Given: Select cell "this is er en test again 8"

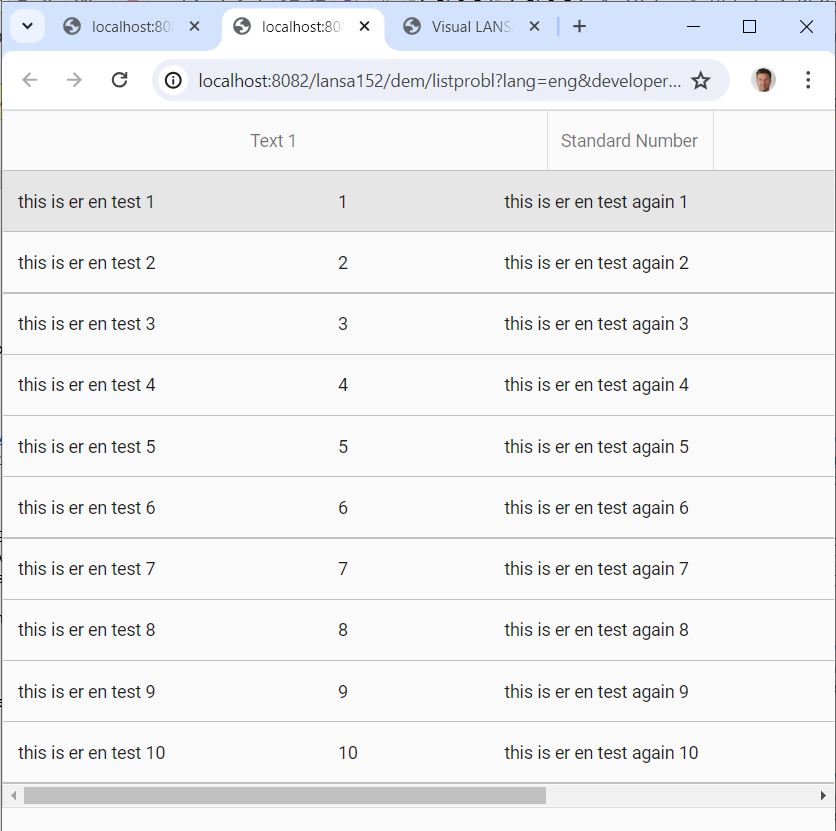Looking at the screenshot, I should [x=596, y=630].
